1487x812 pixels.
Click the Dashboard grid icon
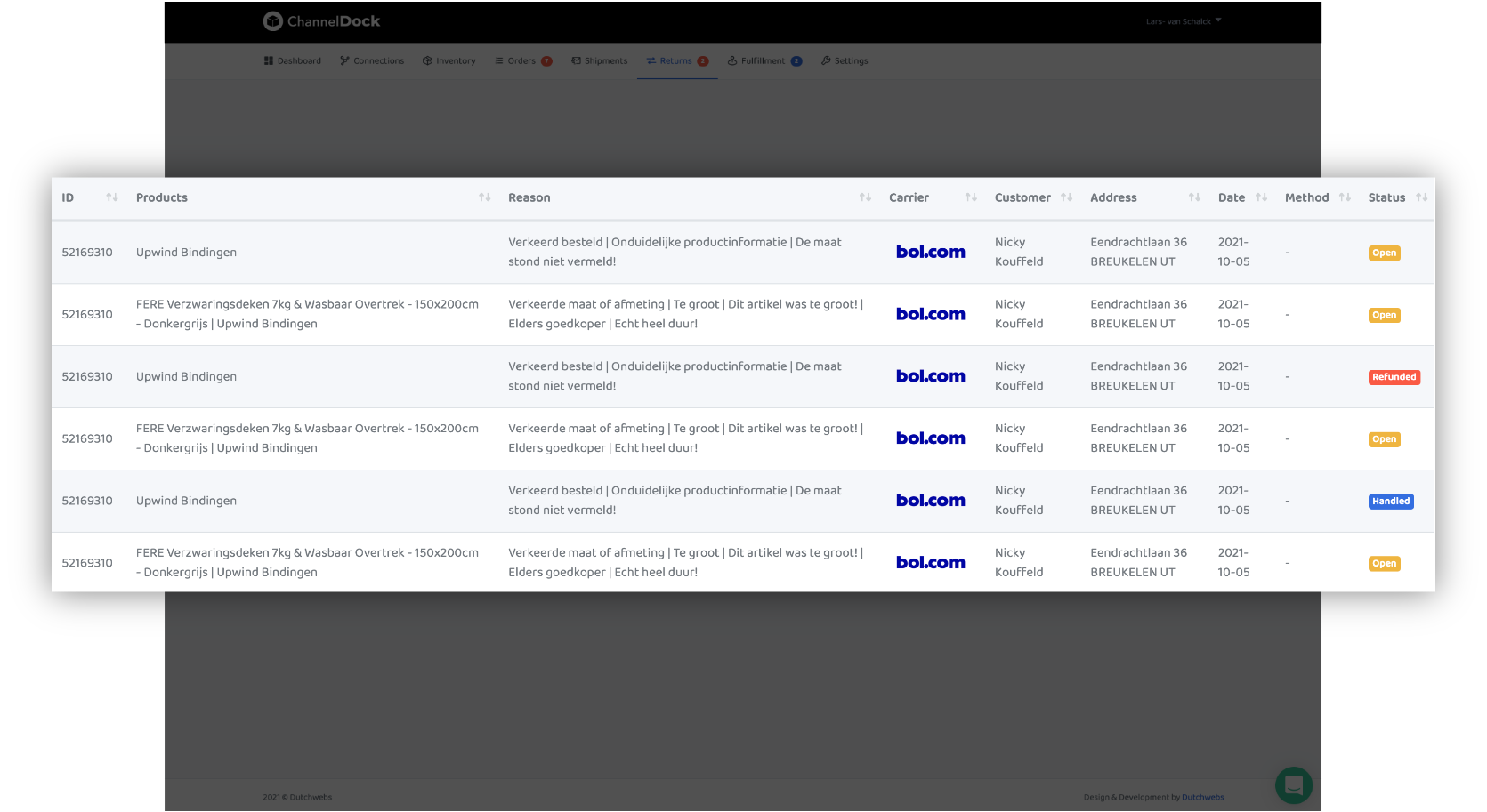(x=269, y=61)
